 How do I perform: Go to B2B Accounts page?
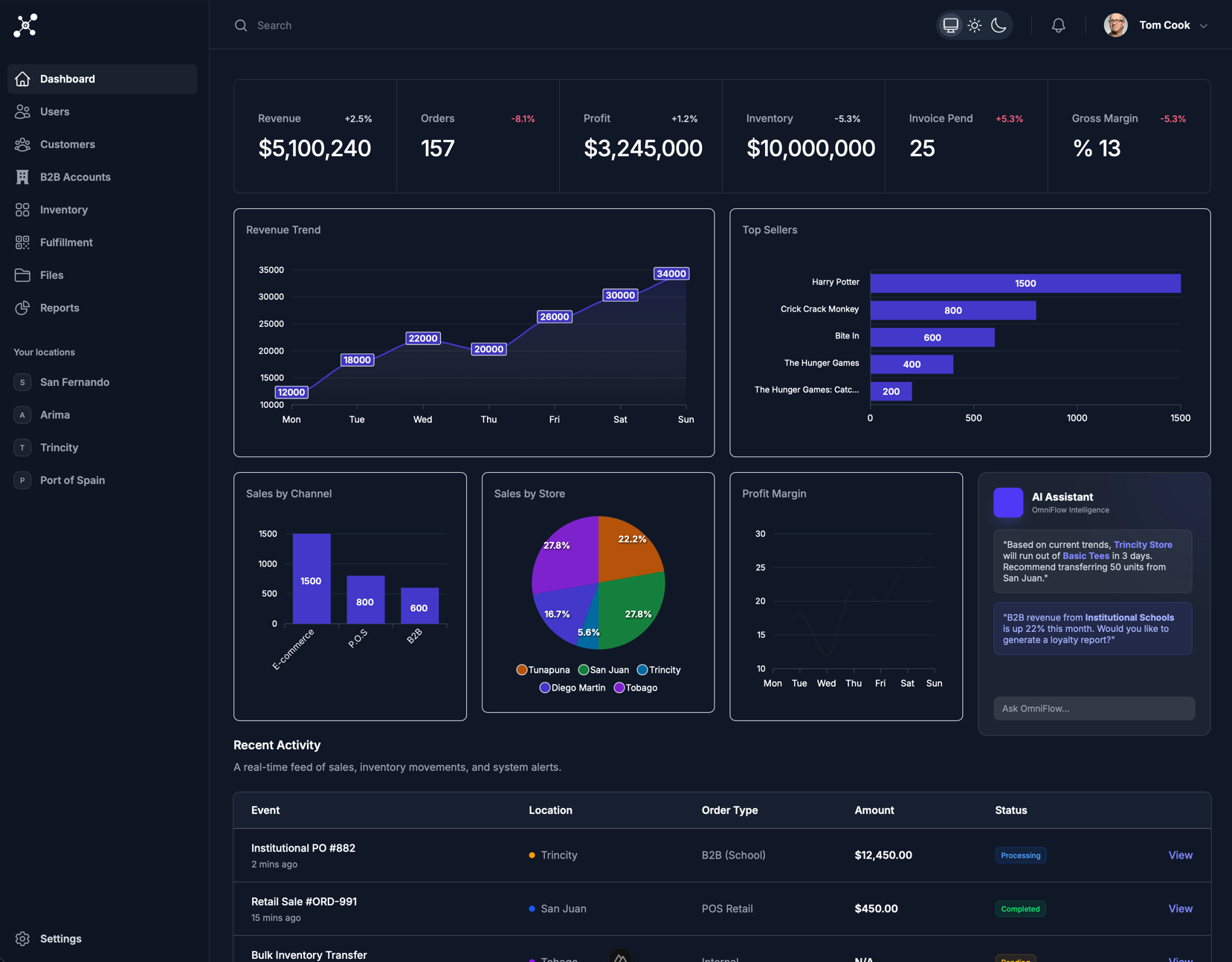coord(75,177)
